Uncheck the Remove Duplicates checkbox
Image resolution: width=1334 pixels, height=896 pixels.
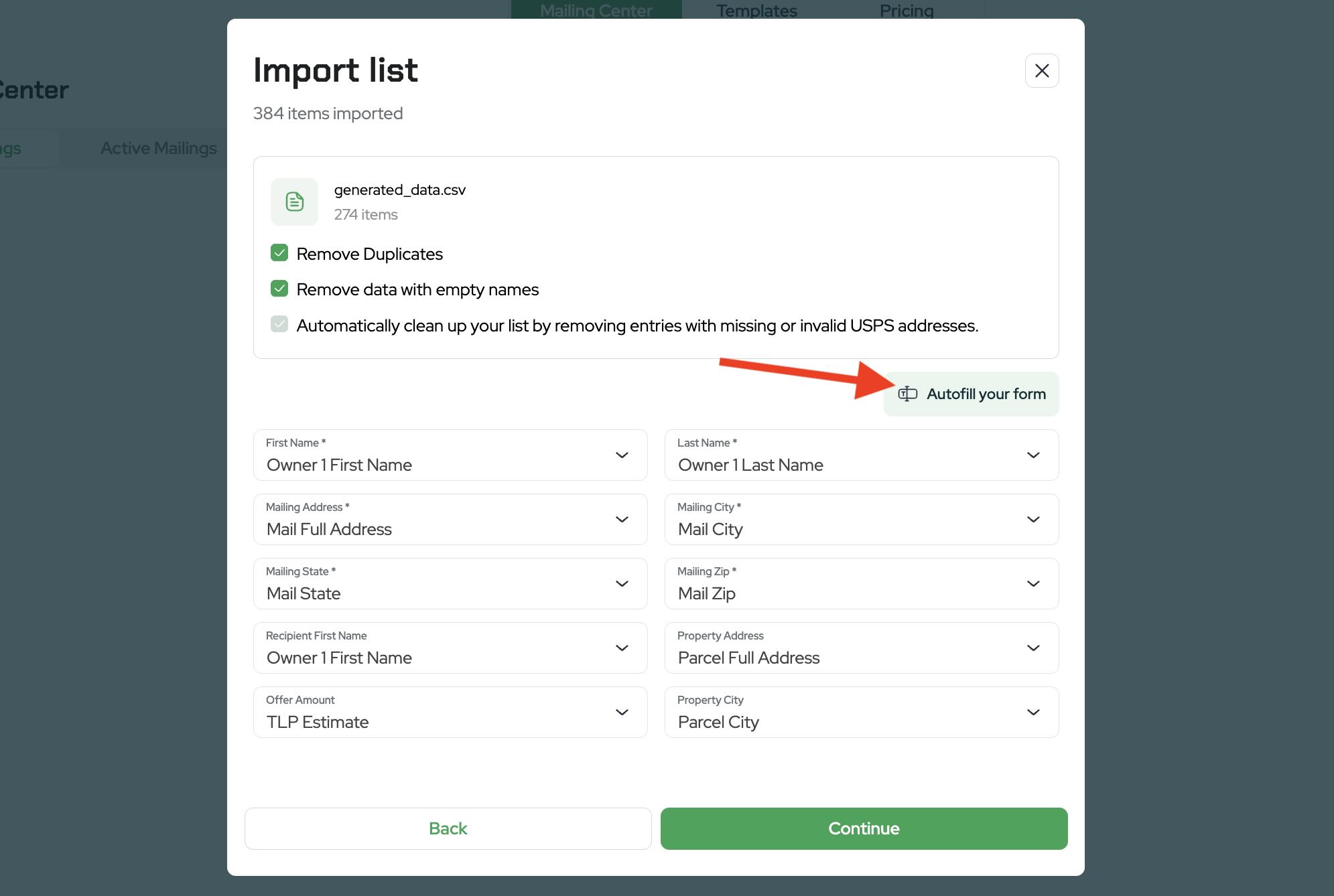click(x=279, y=253)
